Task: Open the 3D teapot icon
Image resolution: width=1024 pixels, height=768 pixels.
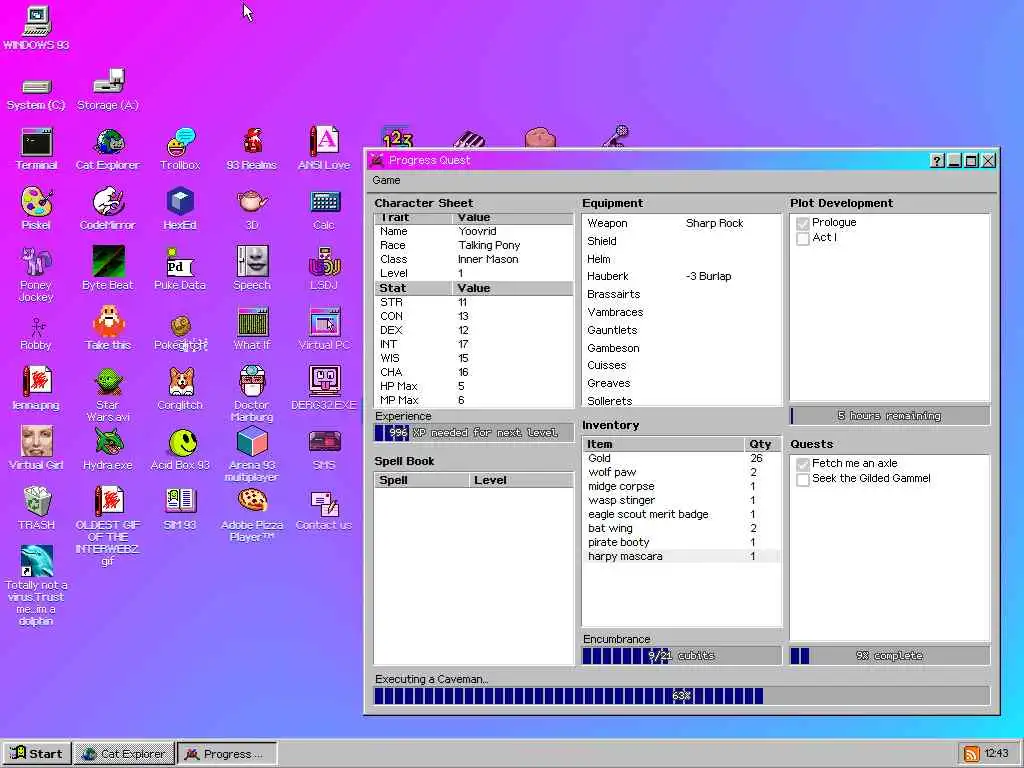Action: coord(252,209)
